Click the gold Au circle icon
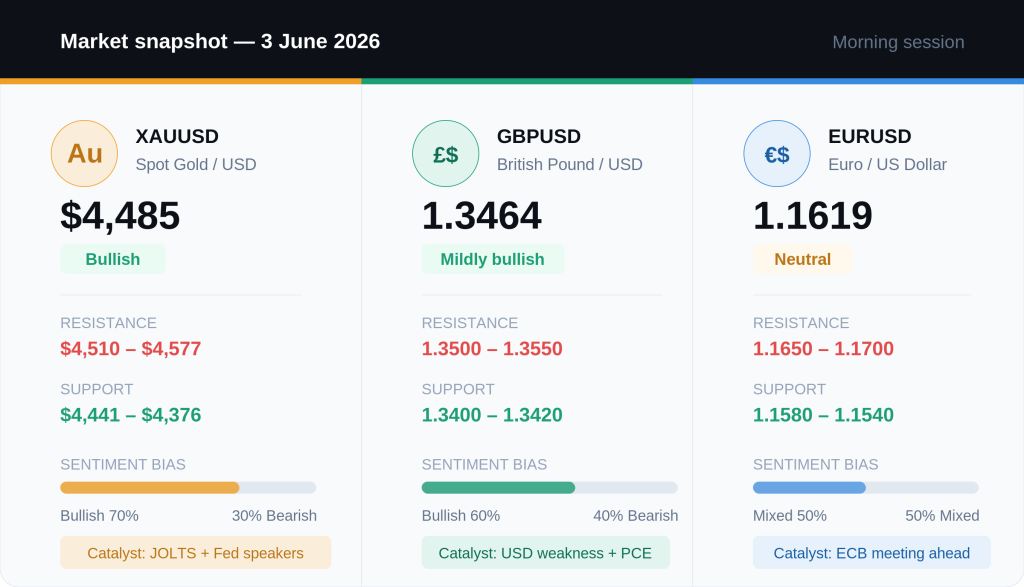The height and width of the screenshot is (587, 1024). click(84, 153)
